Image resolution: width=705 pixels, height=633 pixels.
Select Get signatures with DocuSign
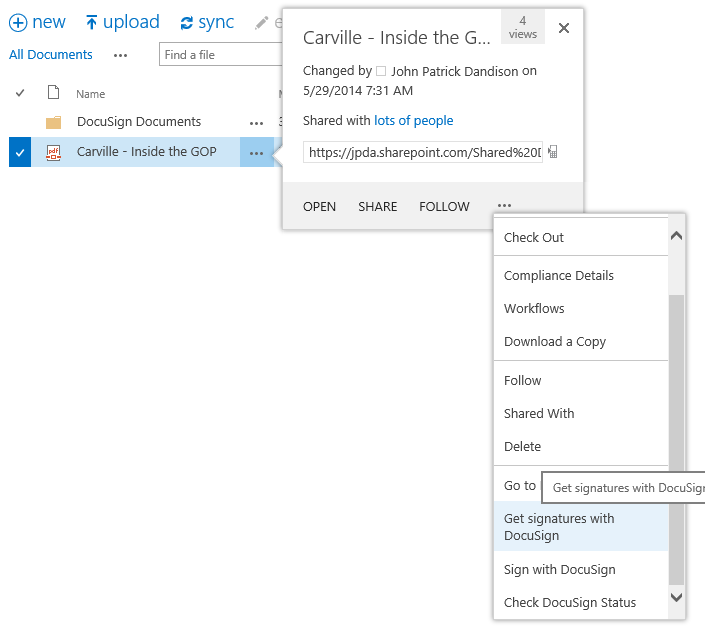pyautogui.click(x=581, y=527)
